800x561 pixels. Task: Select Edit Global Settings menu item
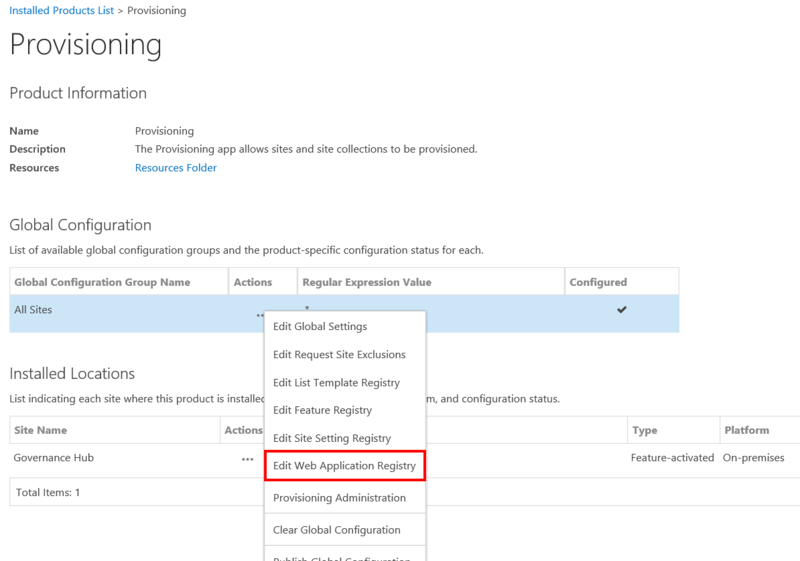[x=320, y=326]
